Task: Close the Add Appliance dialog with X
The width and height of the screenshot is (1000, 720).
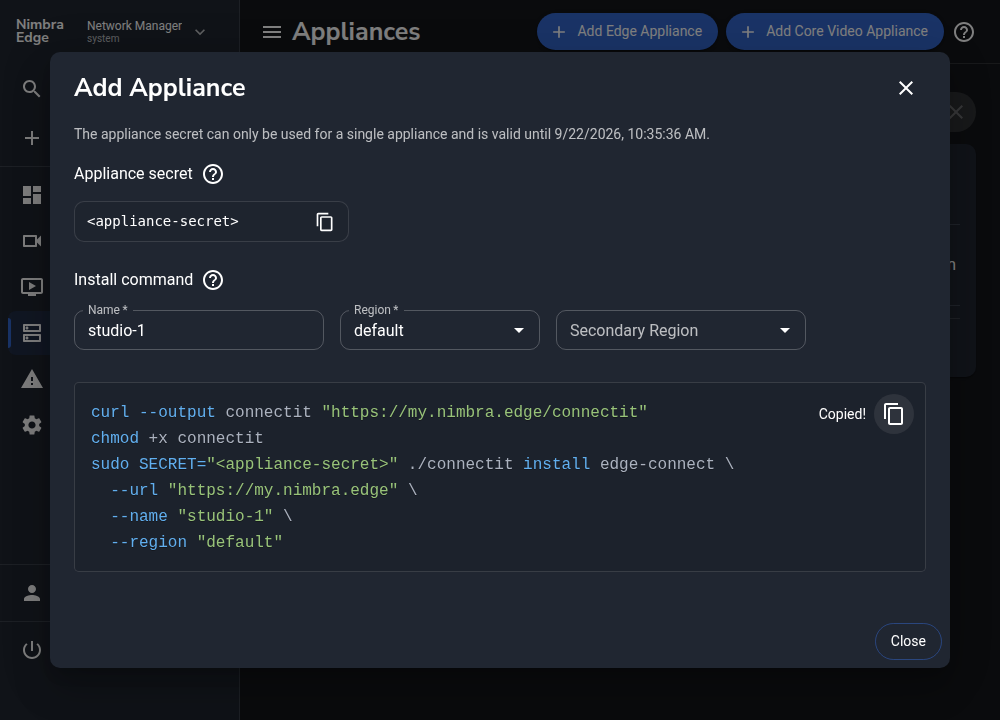Action: tap(906, 88)
